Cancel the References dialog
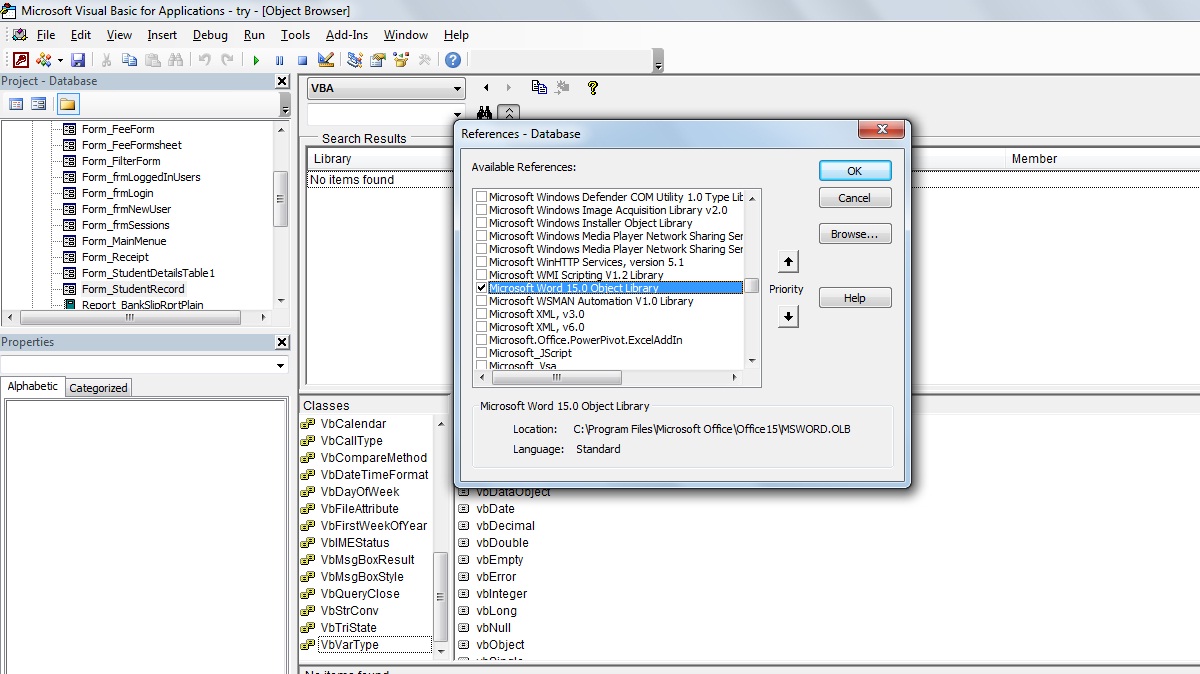Image resolution: width=1200 pixels, height=674 pixels. 855,198
